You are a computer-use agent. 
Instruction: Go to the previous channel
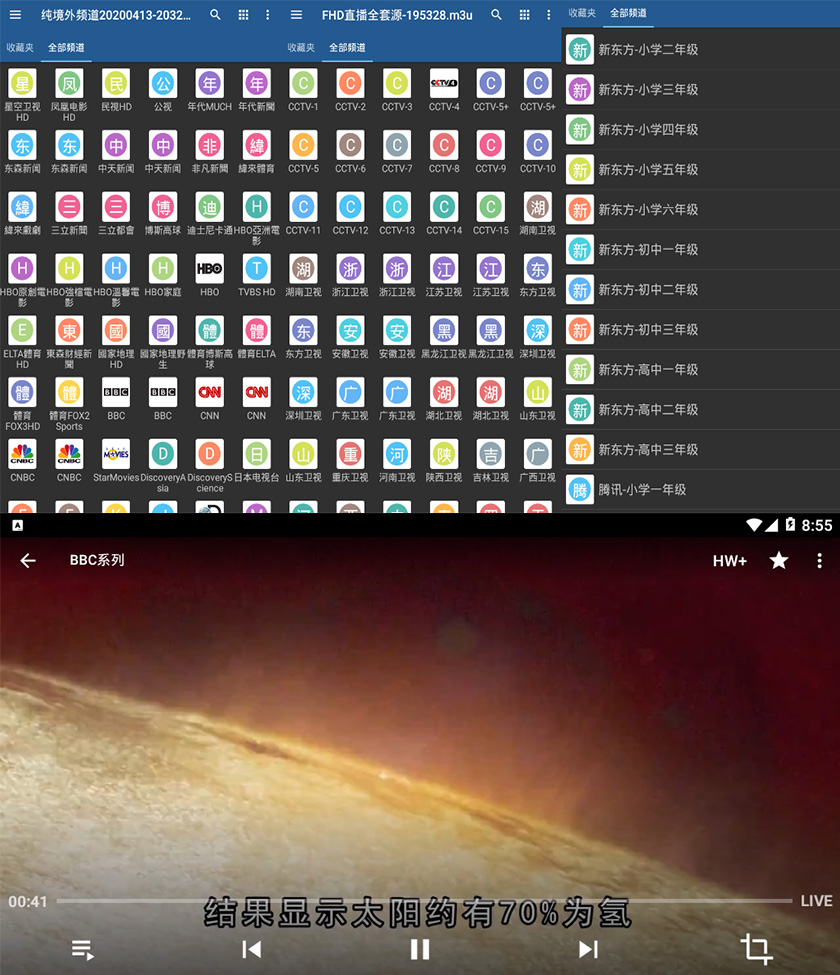pos(252,949)
